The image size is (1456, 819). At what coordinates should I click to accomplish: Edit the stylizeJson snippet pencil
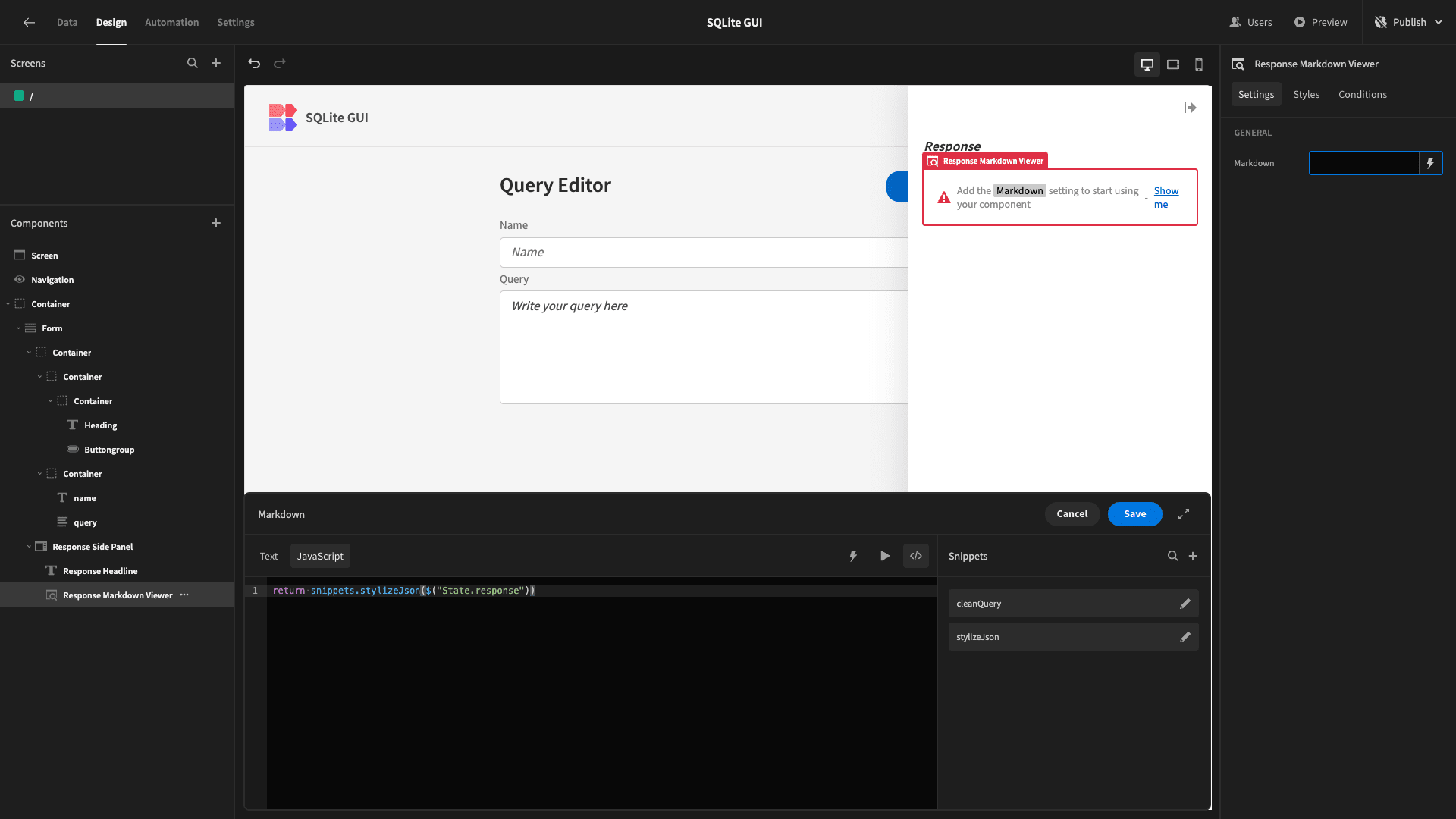point(1185,637)
